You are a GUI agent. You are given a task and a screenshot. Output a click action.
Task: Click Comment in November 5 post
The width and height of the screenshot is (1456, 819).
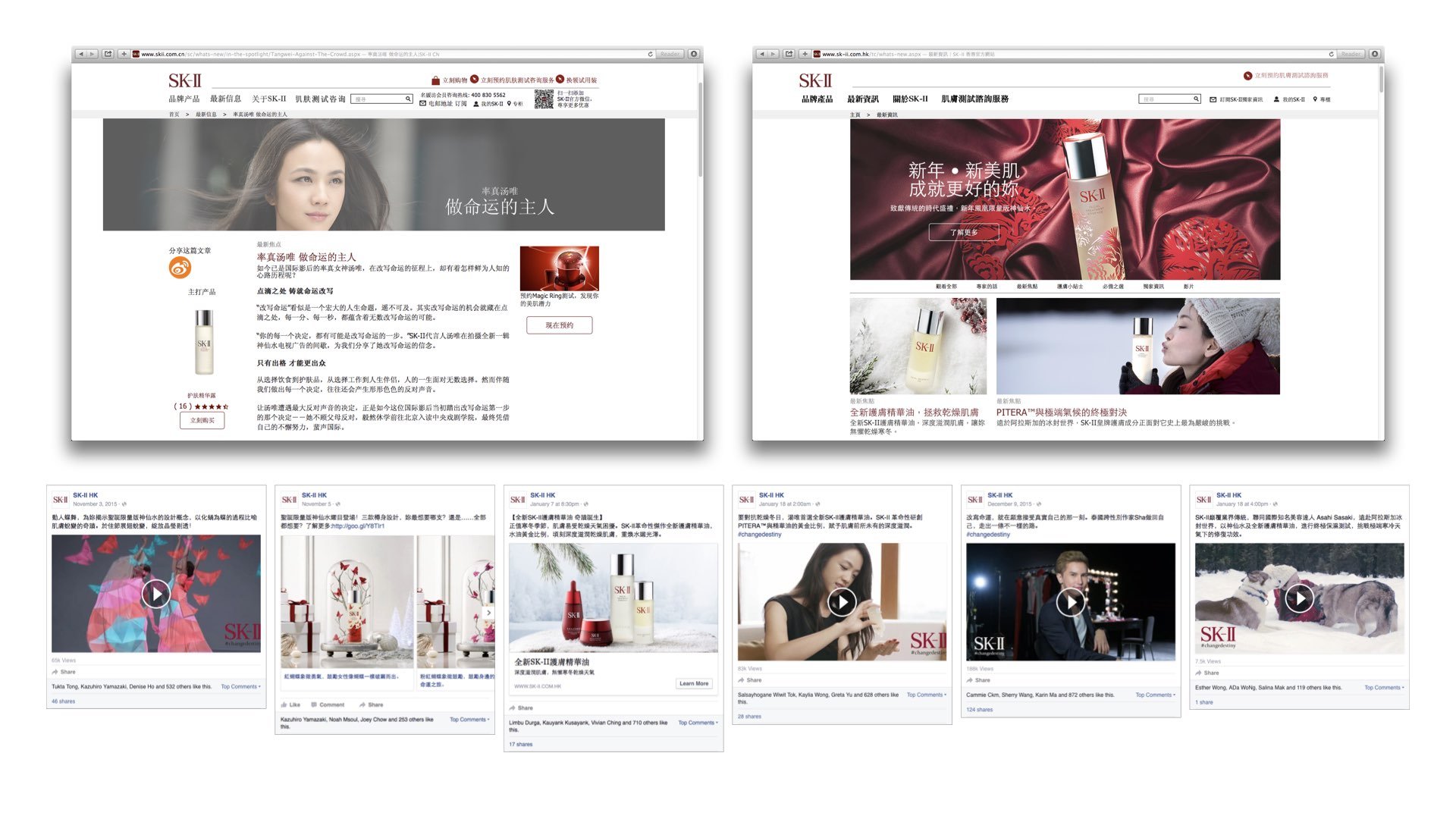click(x=327, y=704)
